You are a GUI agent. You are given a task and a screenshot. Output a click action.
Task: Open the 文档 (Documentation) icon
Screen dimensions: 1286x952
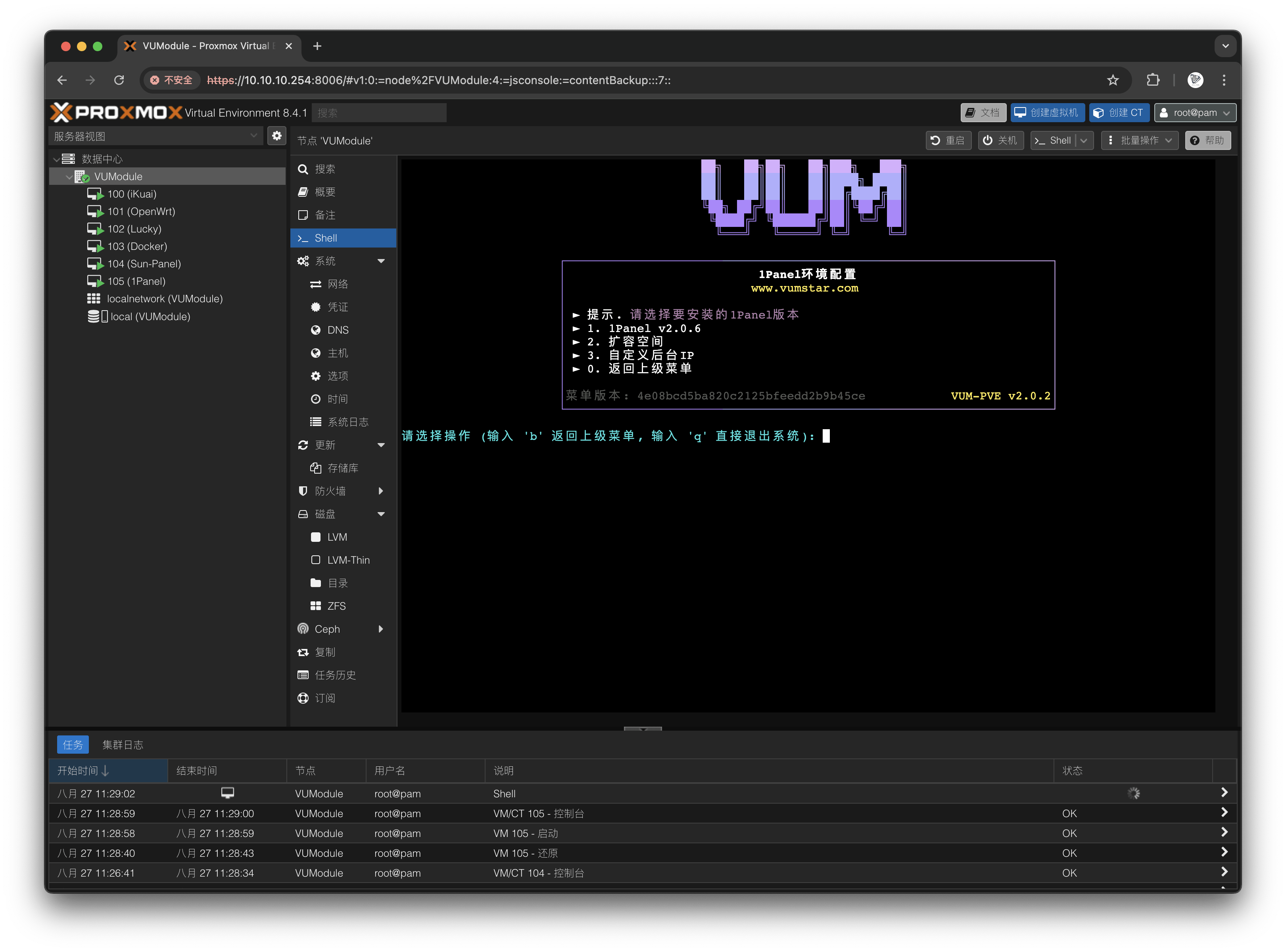point(983,112)
